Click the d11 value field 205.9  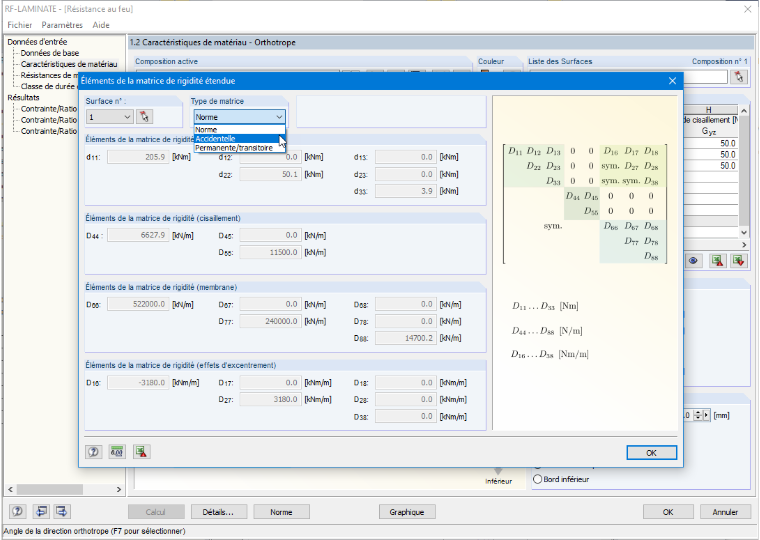tap(139, 157)
